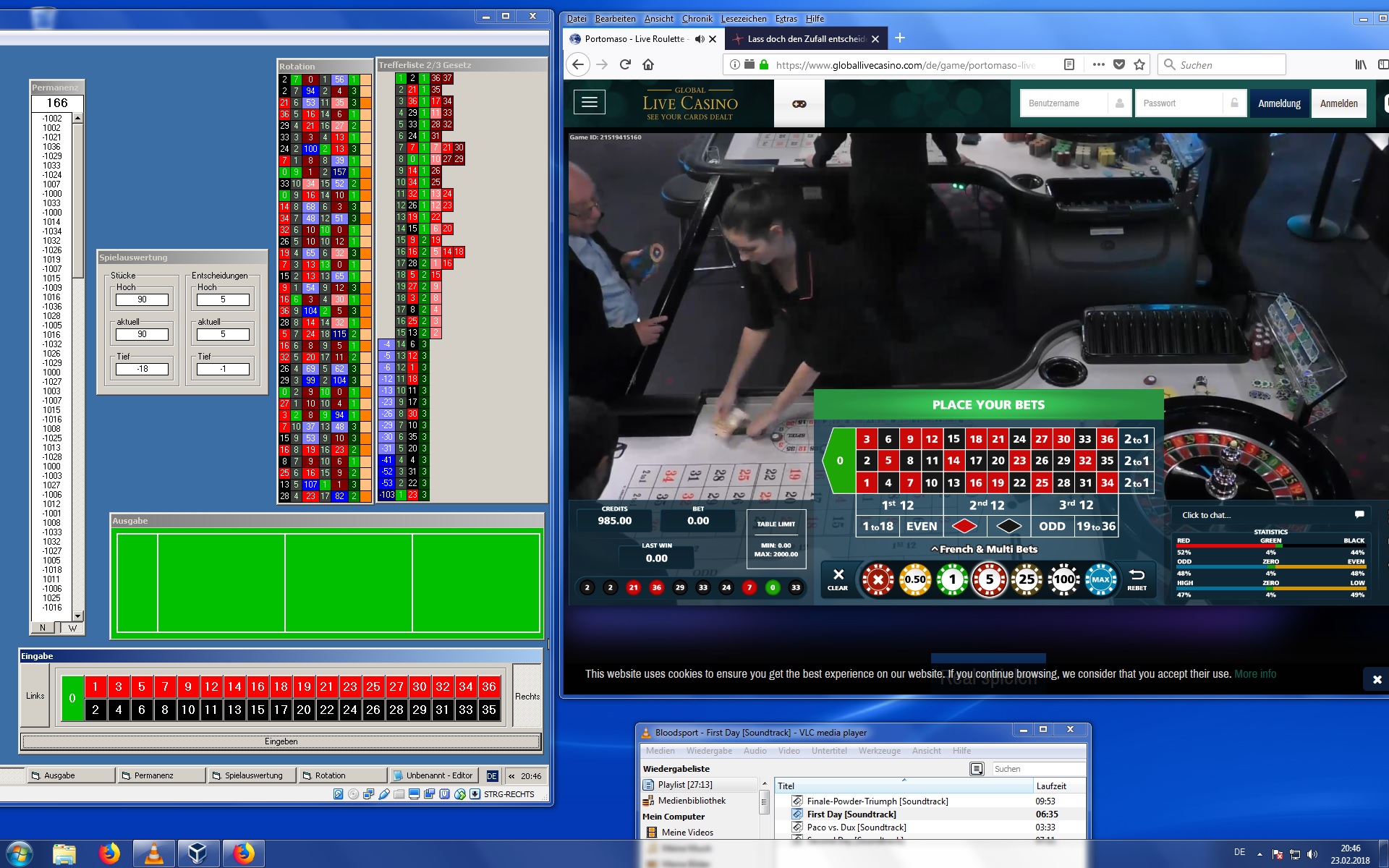Click the Anmelden button
1389x868 pixels.
(1338, 103)
